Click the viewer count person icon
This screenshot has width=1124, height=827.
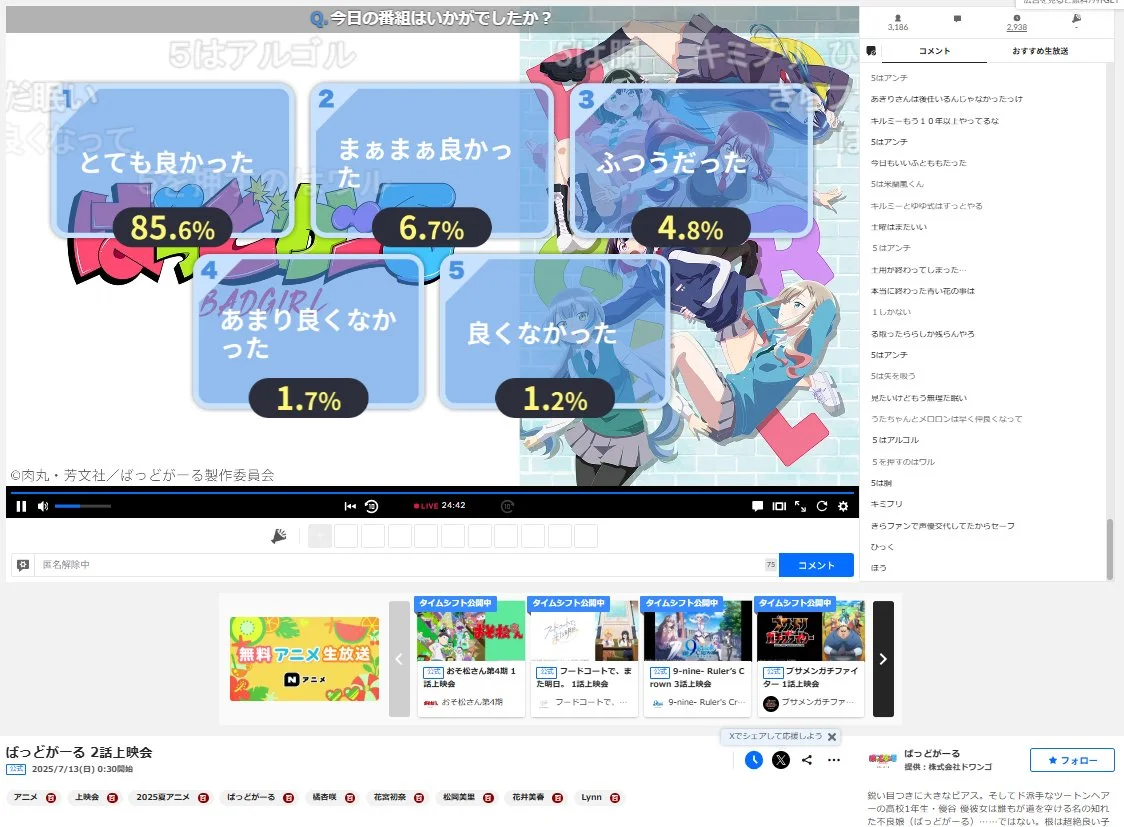897,18
